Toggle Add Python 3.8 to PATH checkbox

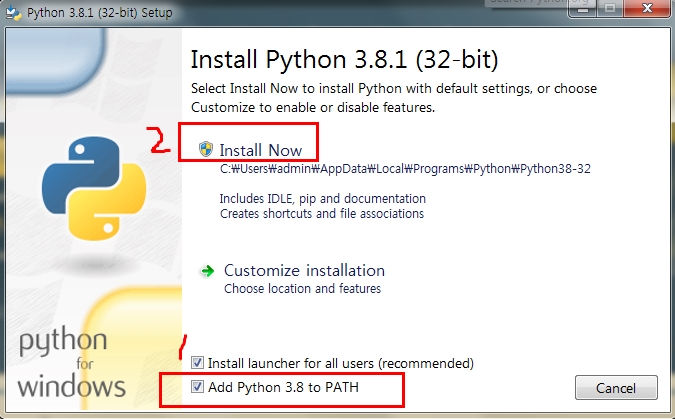click(x=198, y=387)
